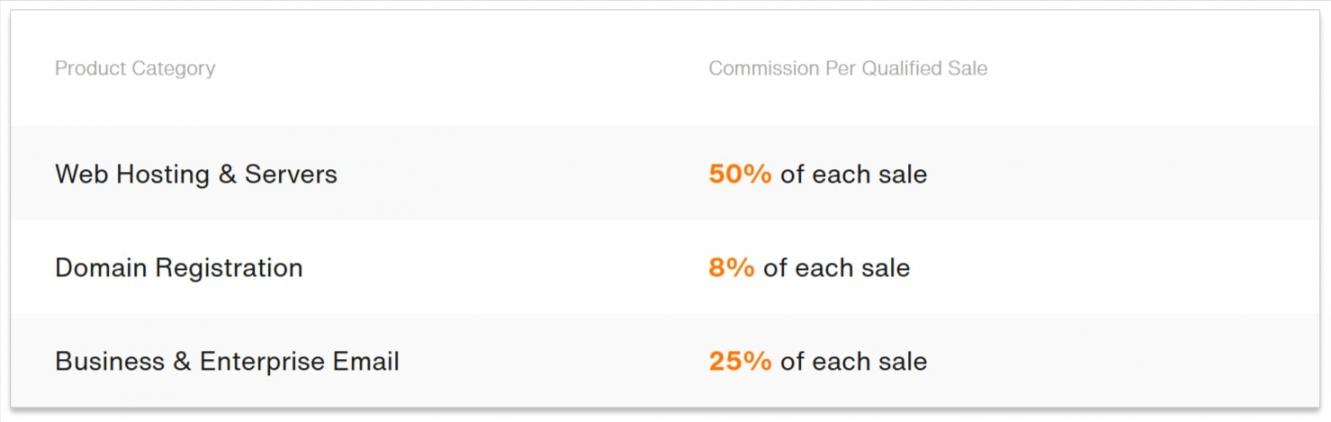Click the word "Category" in the header
The image size is (1331, 422).
(174, 69)
